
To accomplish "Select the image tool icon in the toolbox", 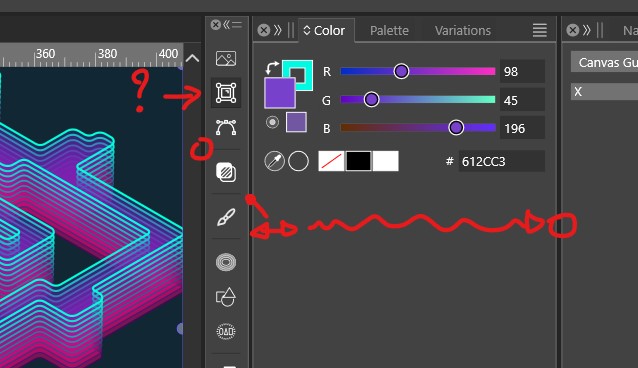I will point(226,59).
